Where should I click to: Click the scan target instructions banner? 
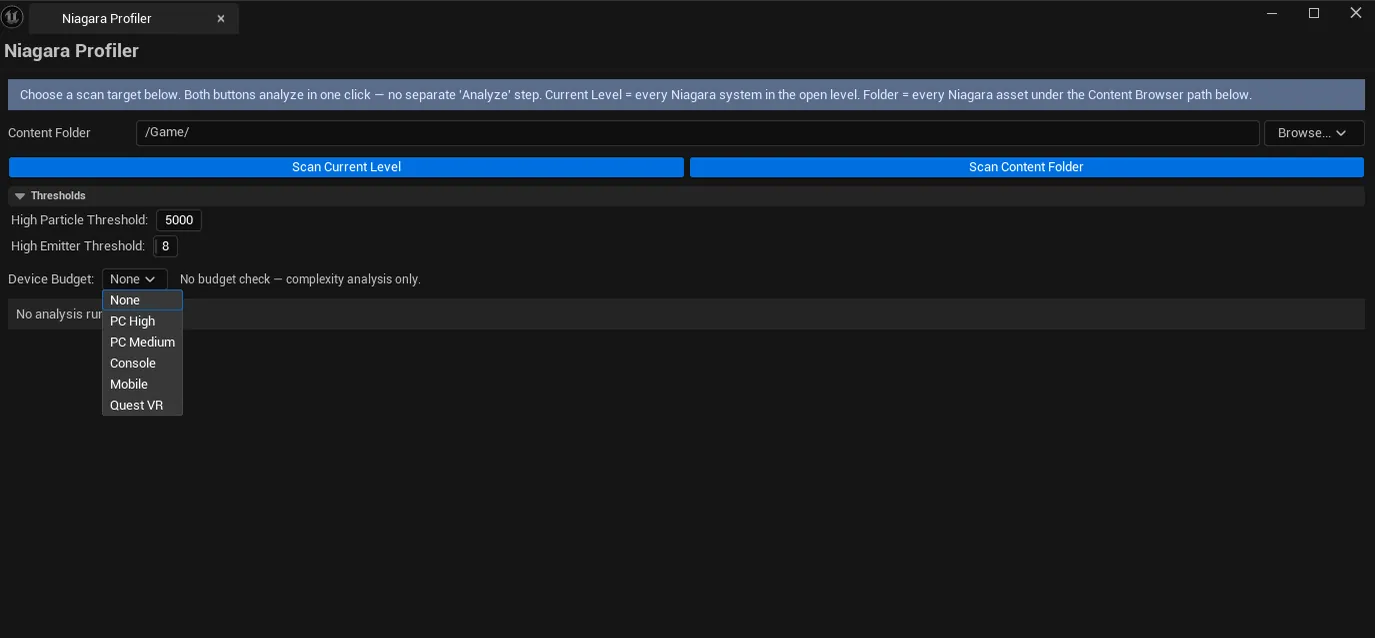point(686,95)
